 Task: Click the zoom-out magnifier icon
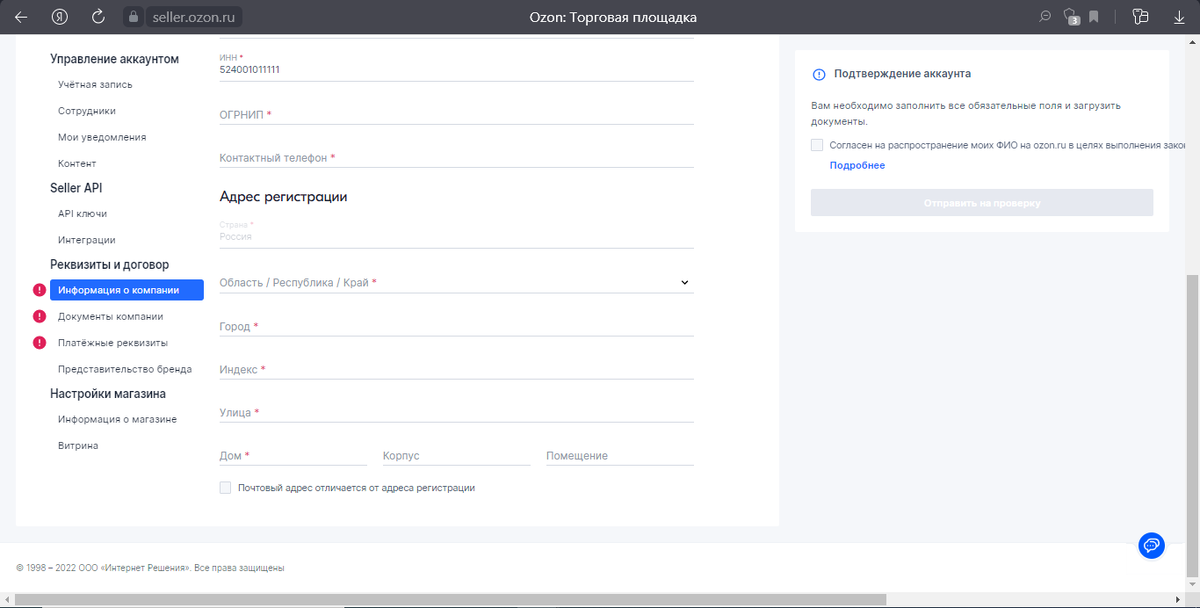click(x=1046, y=16)
